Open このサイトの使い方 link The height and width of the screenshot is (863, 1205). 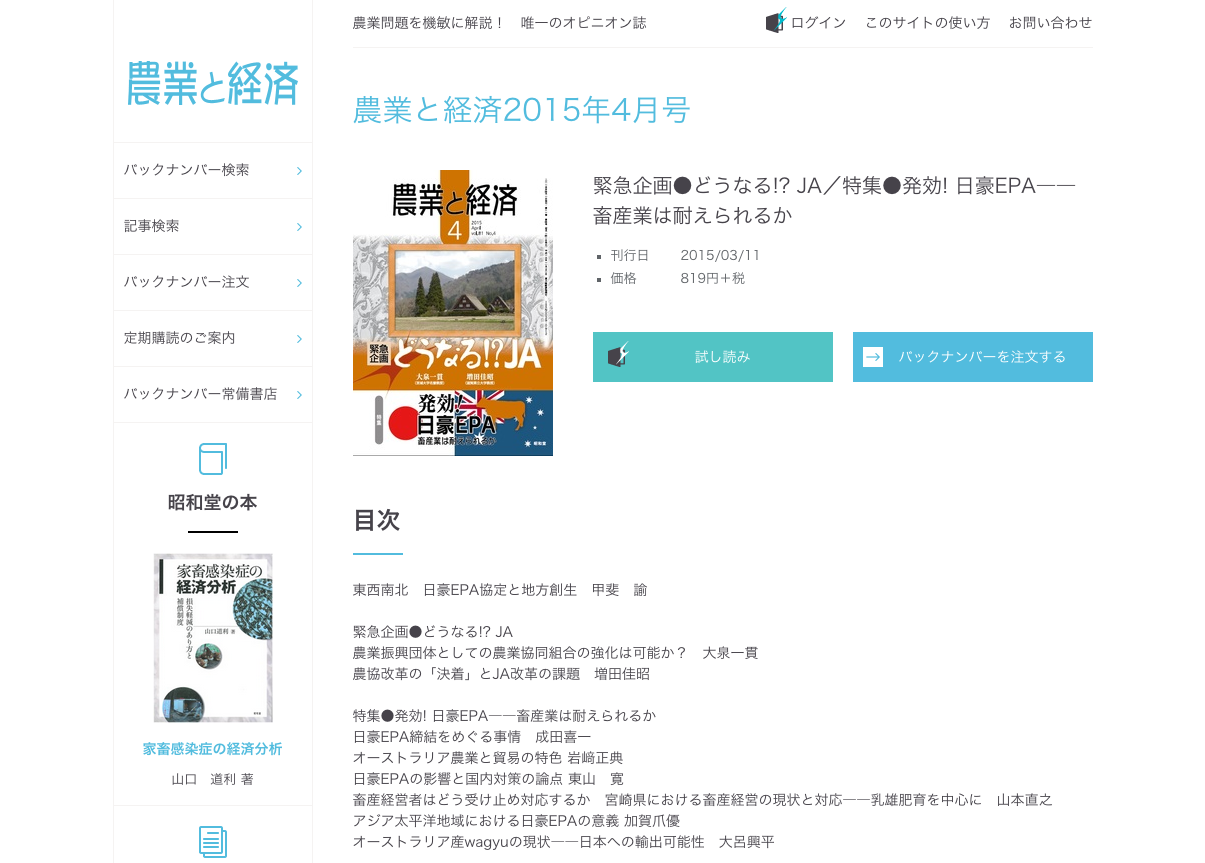927,22
